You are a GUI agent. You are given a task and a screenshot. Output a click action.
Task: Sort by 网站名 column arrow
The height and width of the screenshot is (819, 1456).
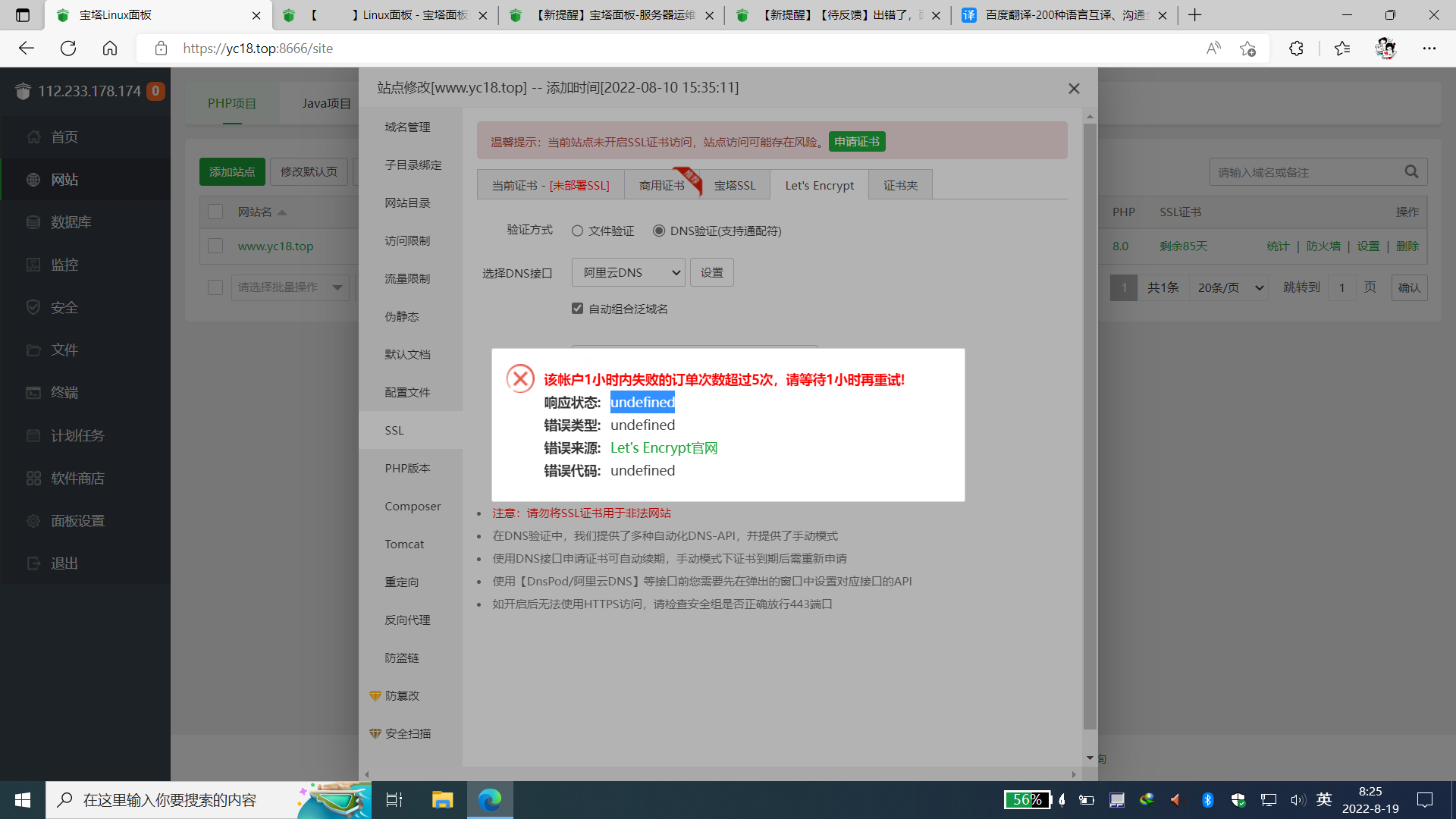(282, 212)
